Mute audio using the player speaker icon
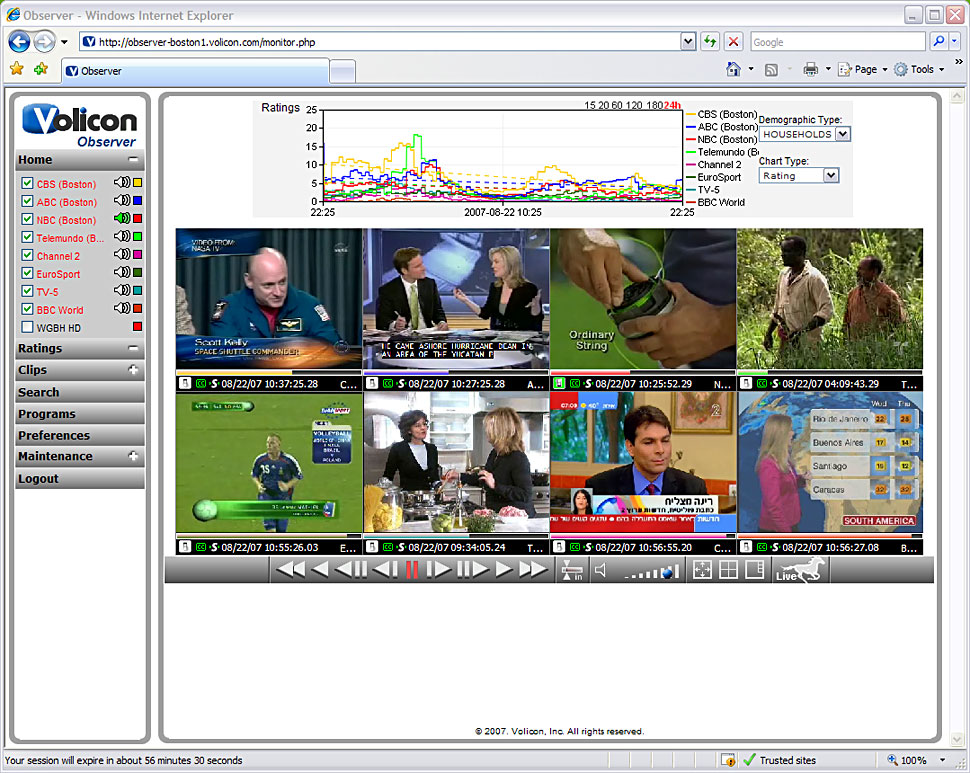 tap(600, 570)
